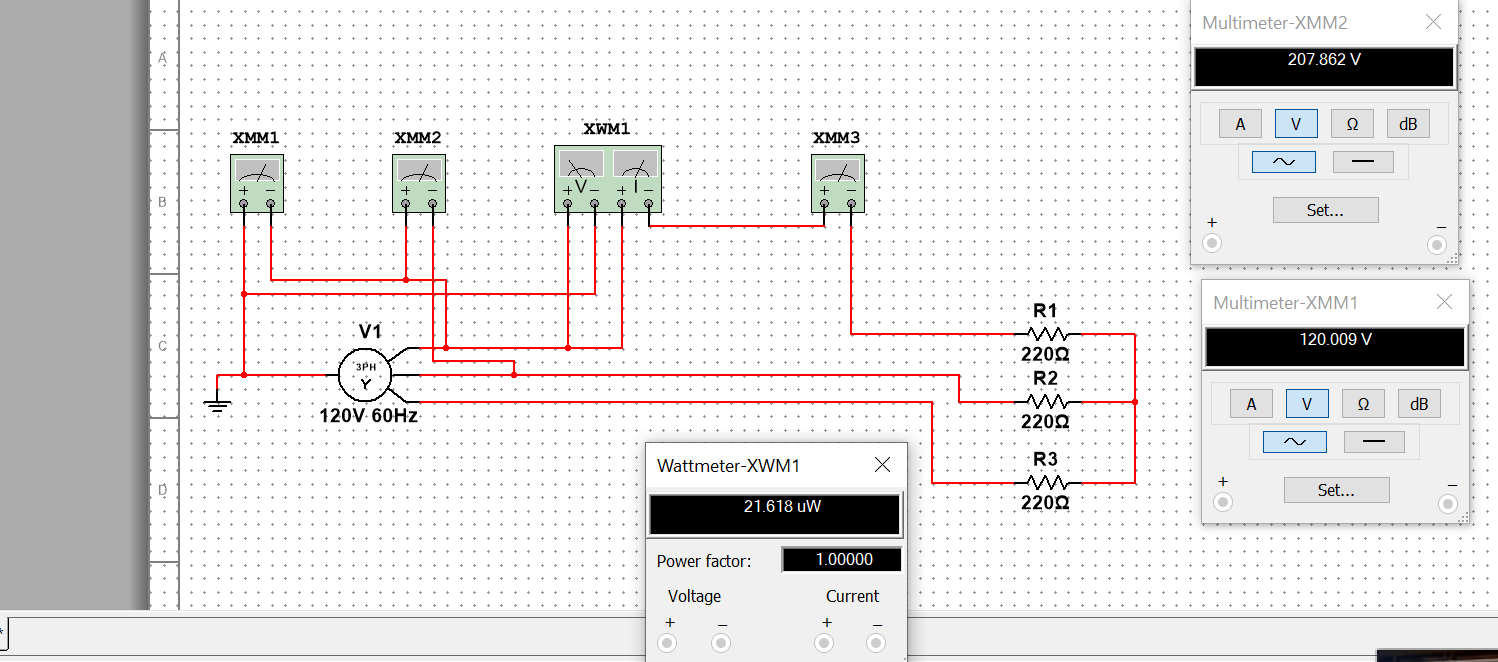Select the XWM1 wattmeter instrument icon
The width and height of the screenshot is (1498, 662).
607,179
